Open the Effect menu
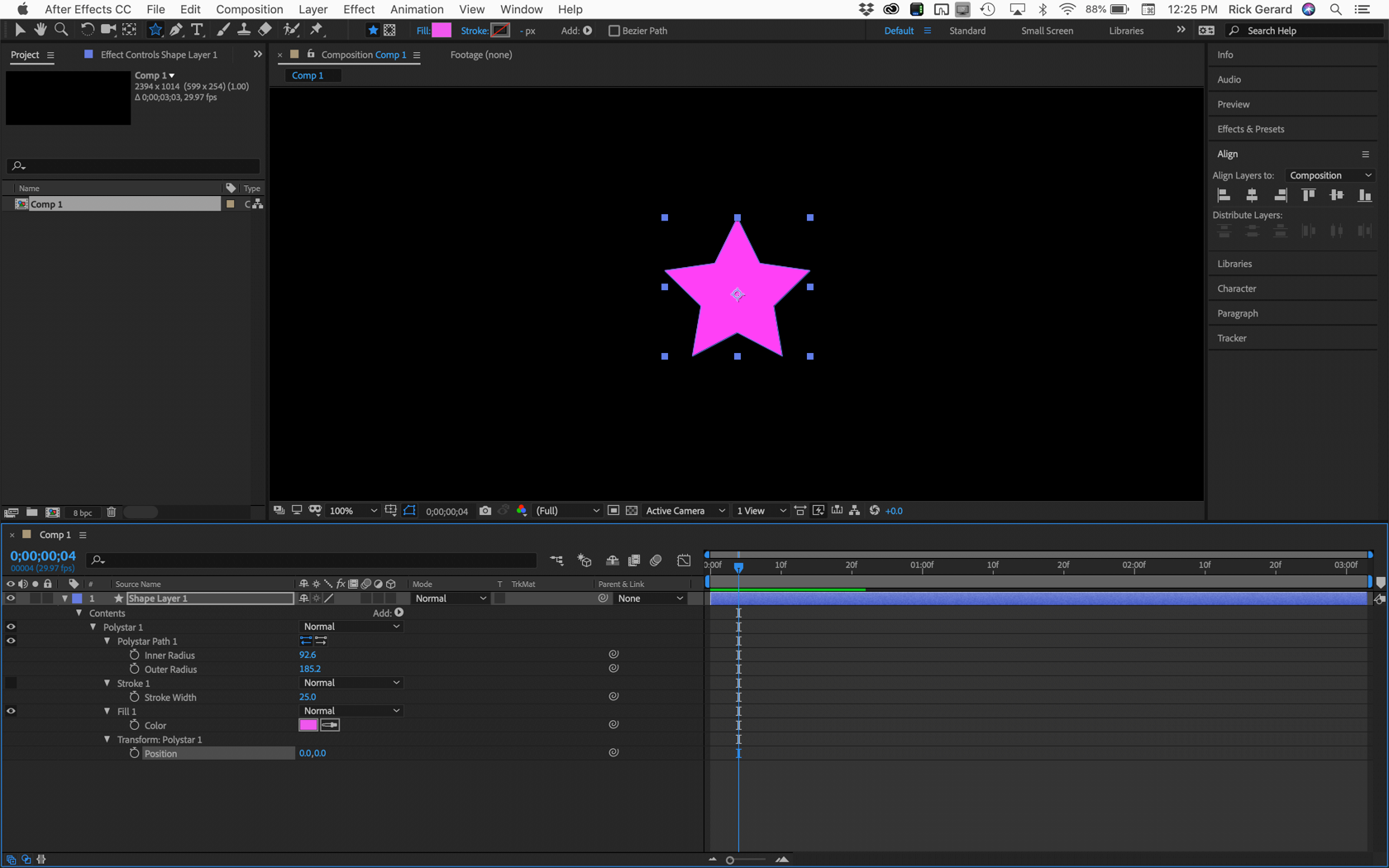The height and width of the screenshot is (868, 1389). pyautogui.click(x=359, y=9)
